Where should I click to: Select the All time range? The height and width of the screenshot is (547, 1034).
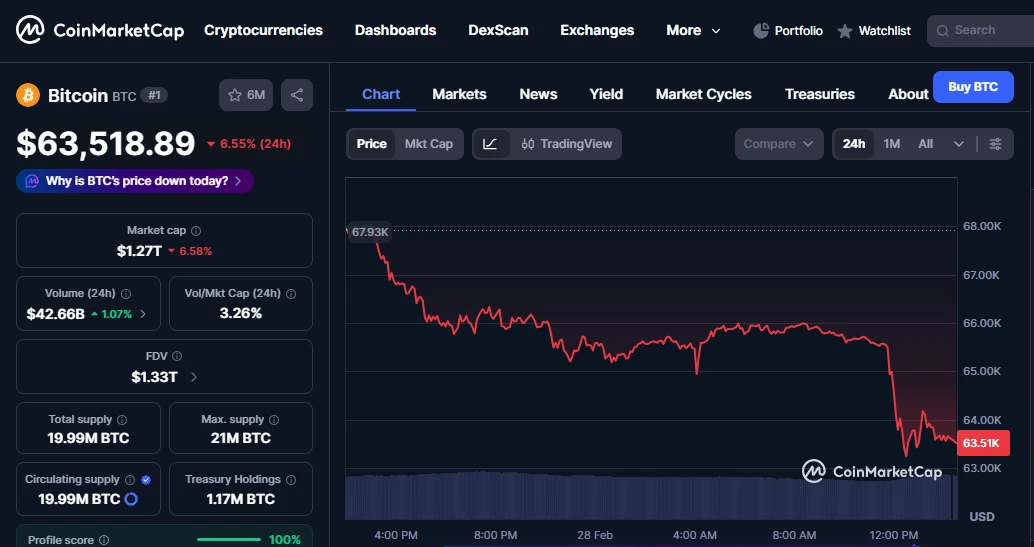pos(926,144)
